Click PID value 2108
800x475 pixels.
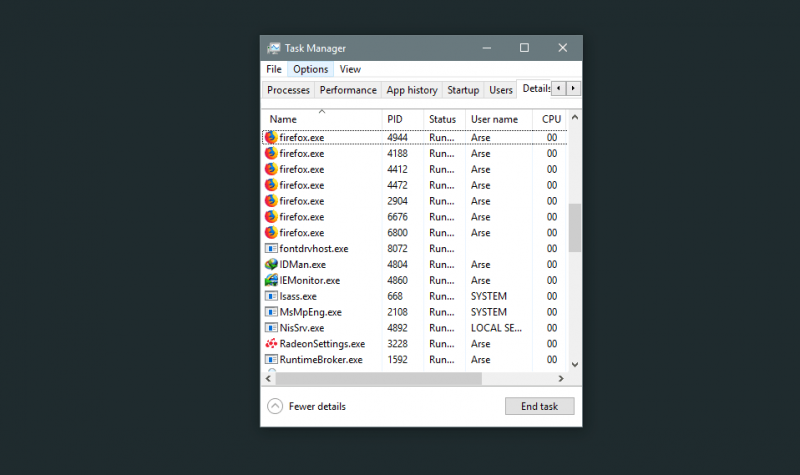click(x=397, y=312)
